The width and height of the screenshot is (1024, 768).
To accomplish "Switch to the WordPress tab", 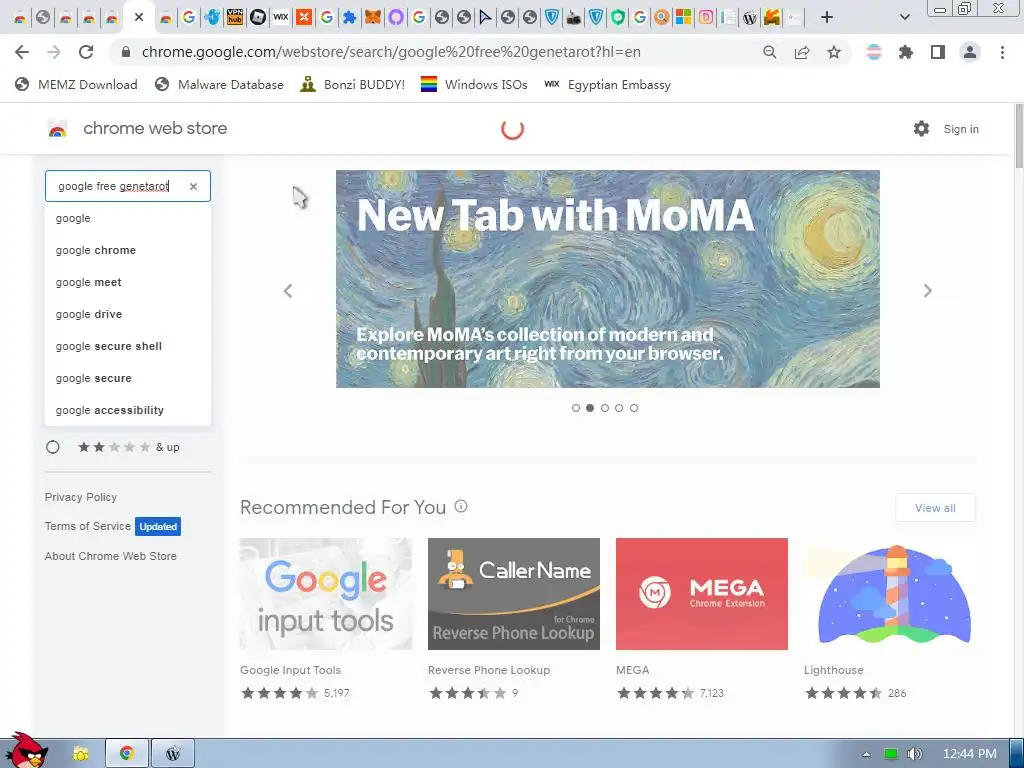I will click(x=750, y=18).
